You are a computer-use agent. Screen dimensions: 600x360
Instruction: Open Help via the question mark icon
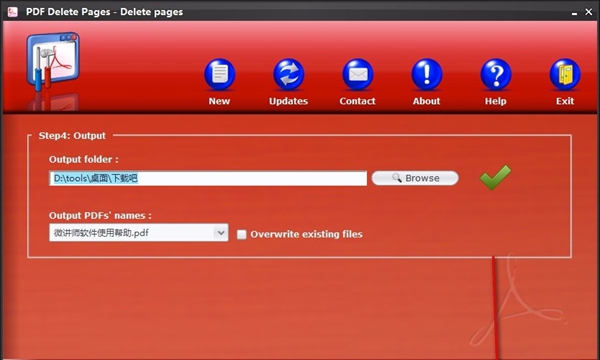tap(496, 74)
